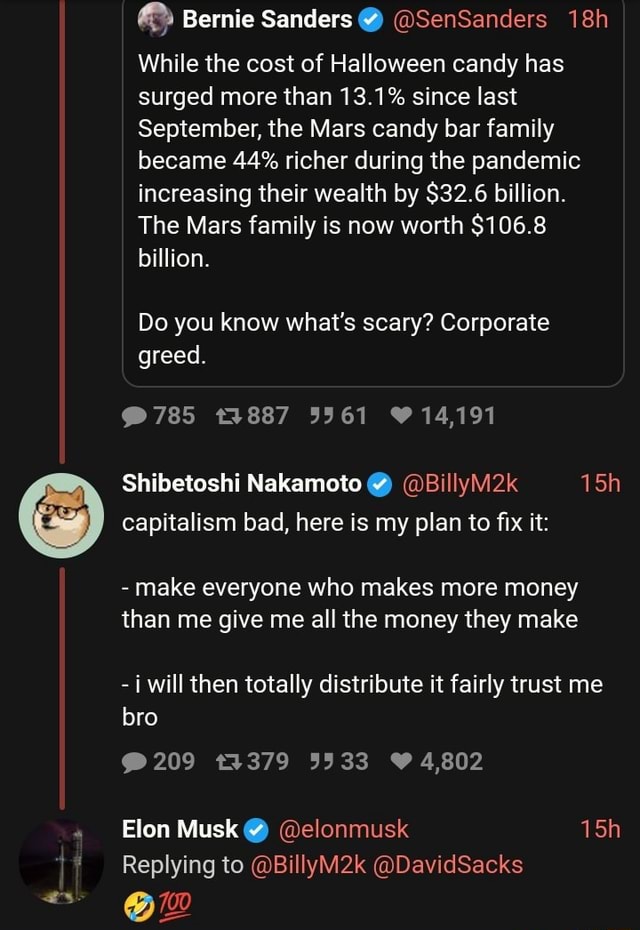Like the Bernie Sanders tweet
Image resolution: width=640 pixels, height=930 pixels.
tap(405, 415)
